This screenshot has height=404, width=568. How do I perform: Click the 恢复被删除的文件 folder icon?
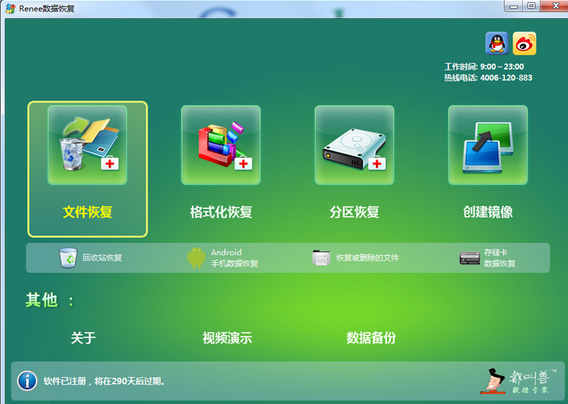tap(321, 258)
